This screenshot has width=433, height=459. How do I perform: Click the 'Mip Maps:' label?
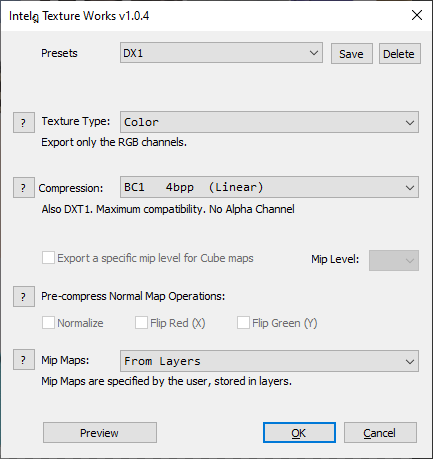65,360
